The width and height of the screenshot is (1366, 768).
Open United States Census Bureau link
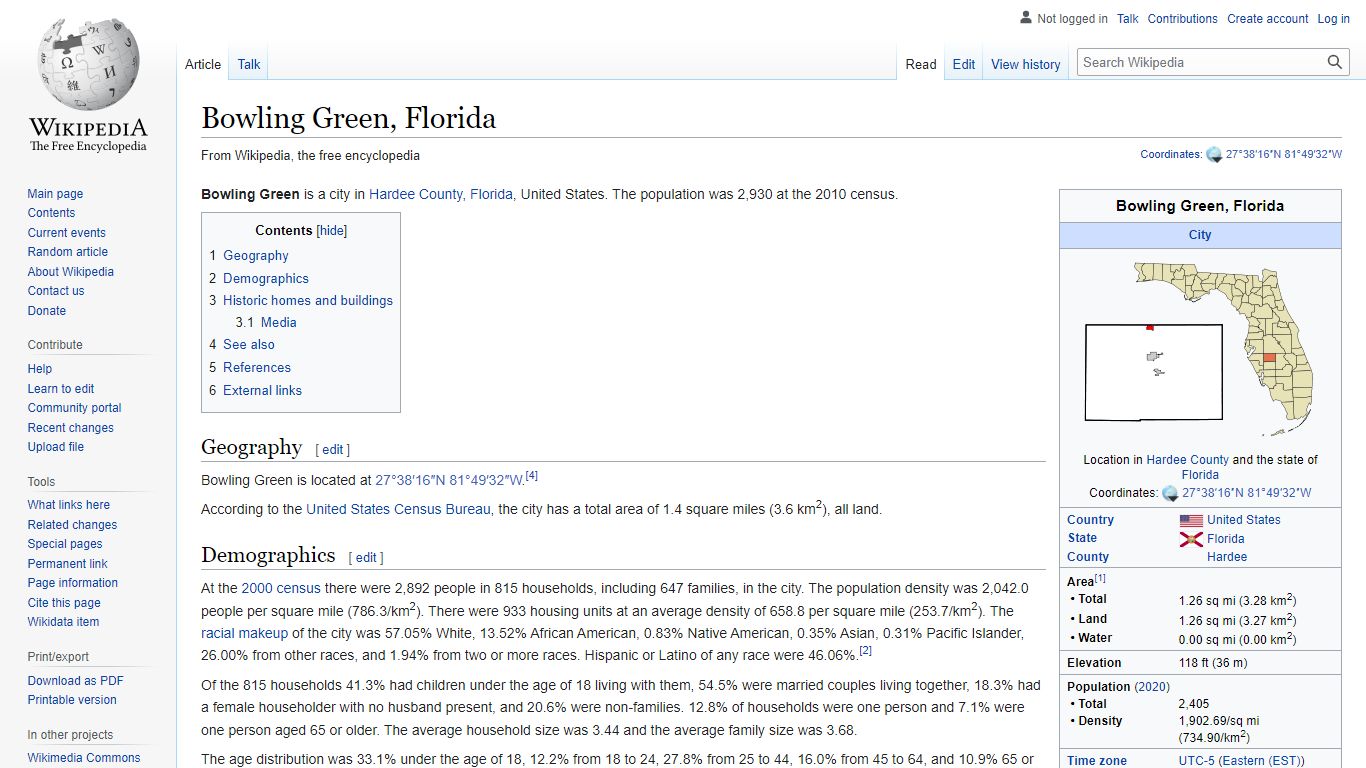(398, 509)
